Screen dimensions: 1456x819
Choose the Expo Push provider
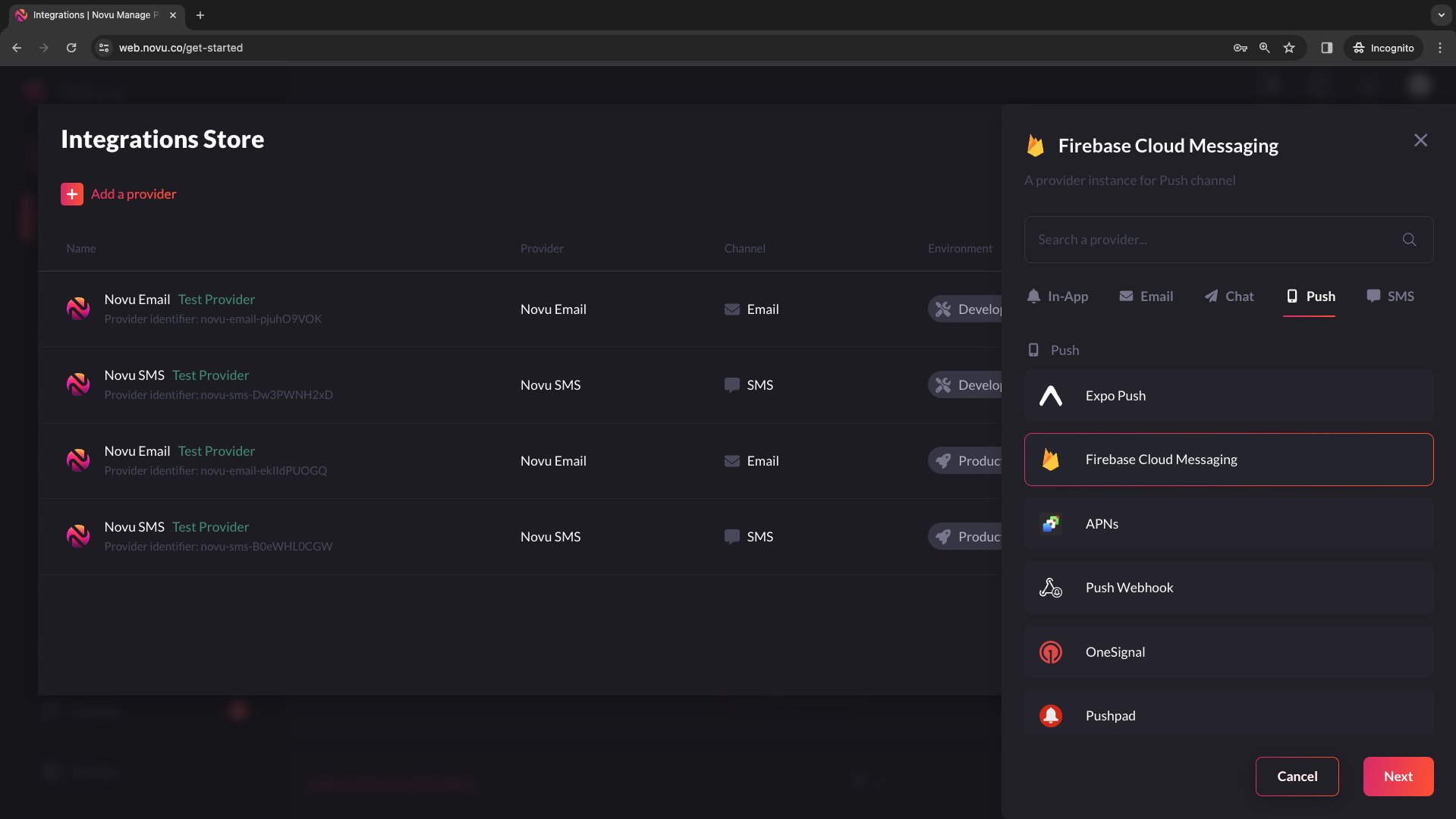[1228, 396]
